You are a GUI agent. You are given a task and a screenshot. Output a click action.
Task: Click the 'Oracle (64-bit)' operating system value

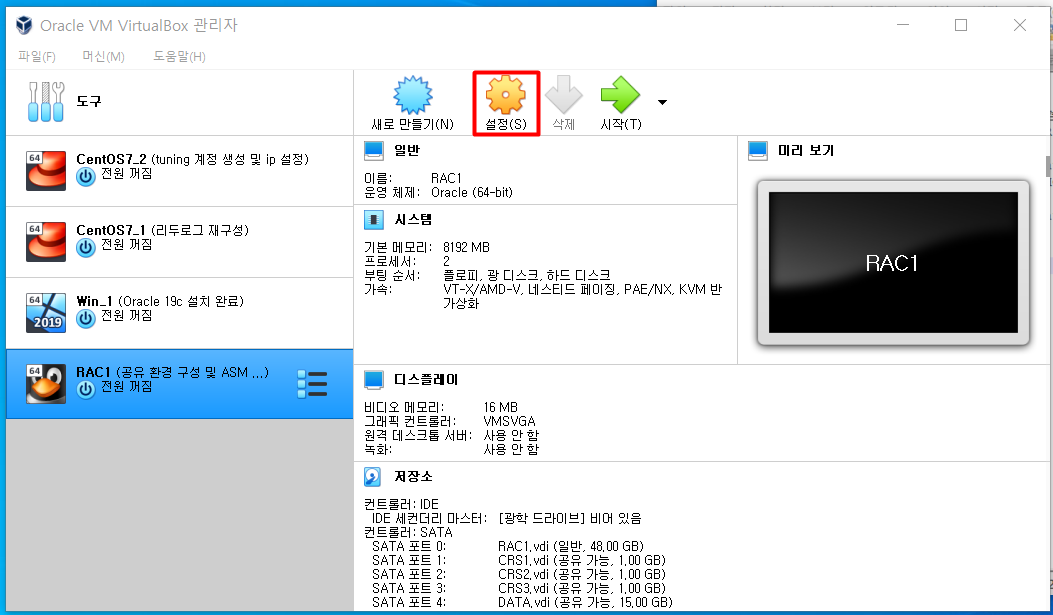click(471, 192)
